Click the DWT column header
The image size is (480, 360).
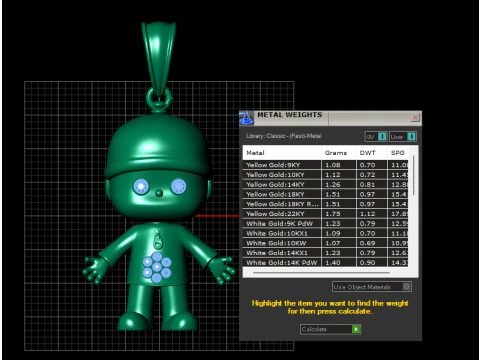pyautogui.click(x=371, y=153)
